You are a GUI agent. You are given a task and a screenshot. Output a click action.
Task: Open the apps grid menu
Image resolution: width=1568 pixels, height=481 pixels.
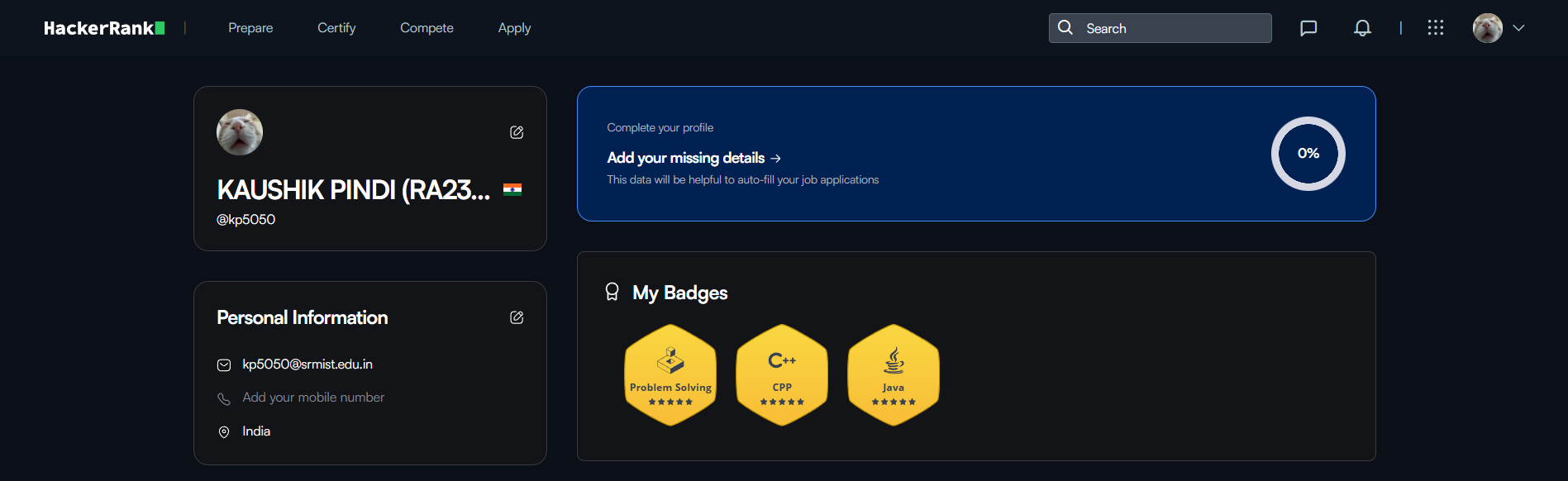pyautogui.click(x=1436, y=28)
